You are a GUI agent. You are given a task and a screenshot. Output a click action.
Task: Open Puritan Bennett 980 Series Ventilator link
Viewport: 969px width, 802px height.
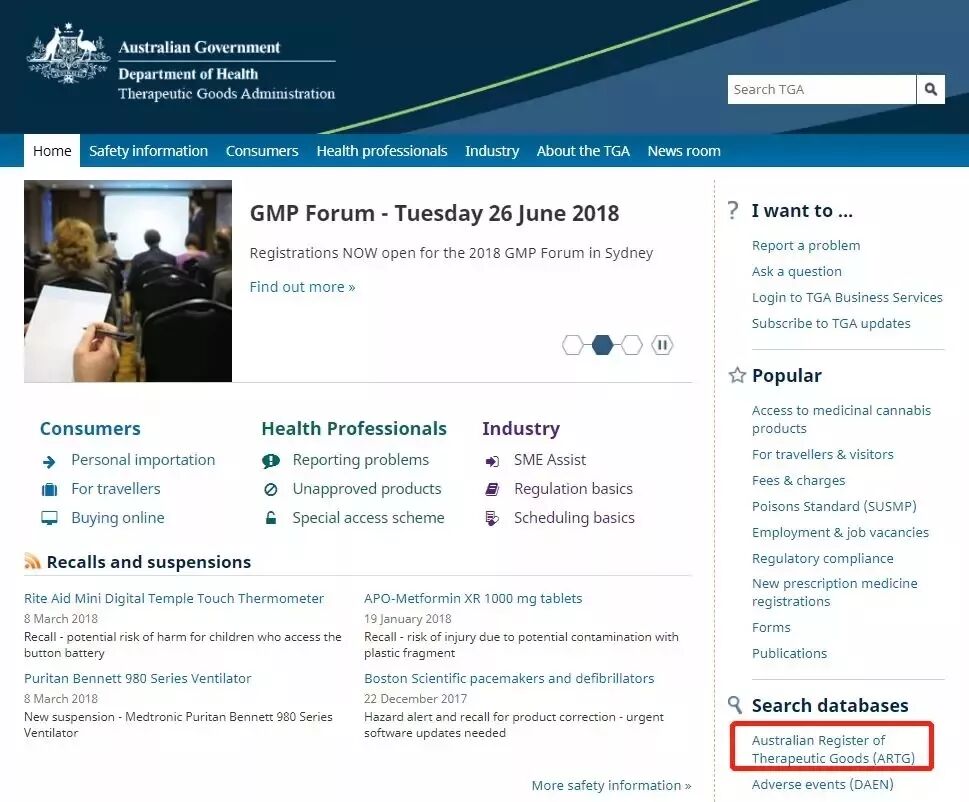[138, 678]
